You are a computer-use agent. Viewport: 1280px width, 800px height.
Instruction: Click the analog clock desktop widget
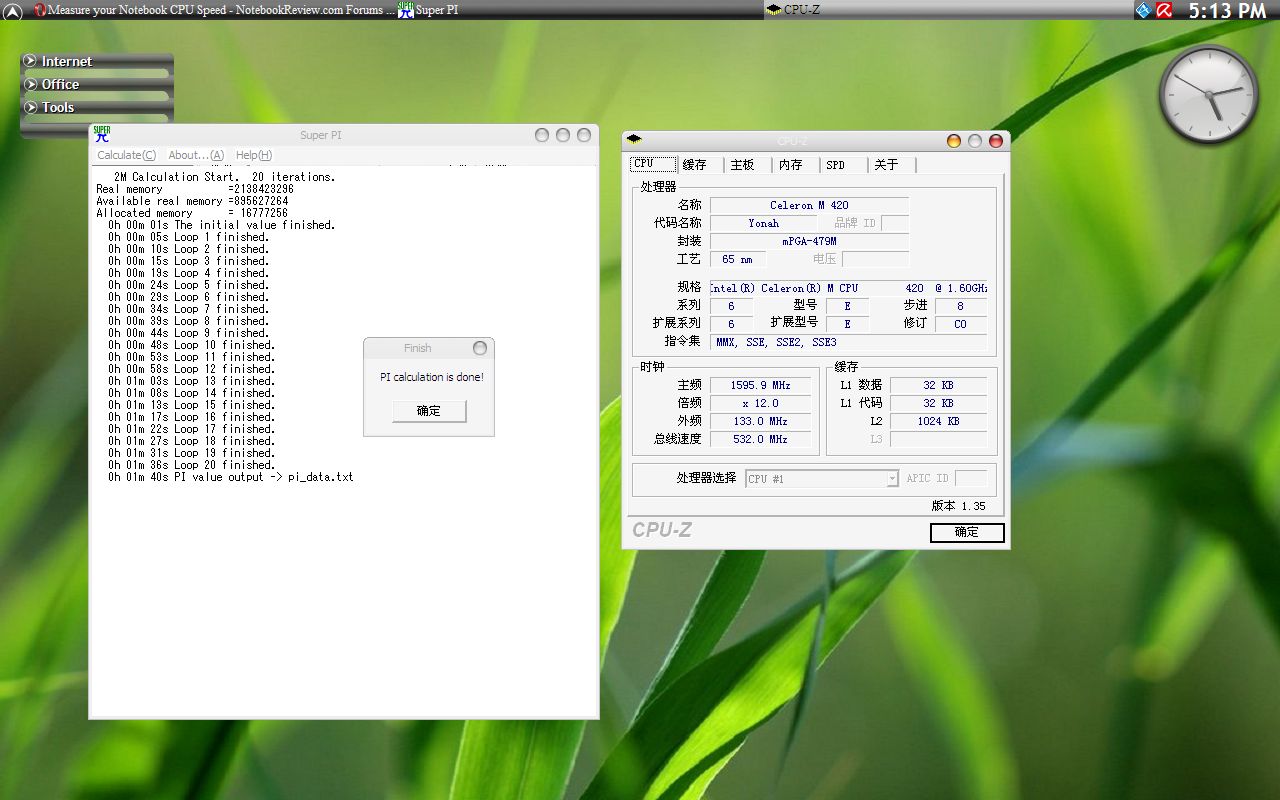click(x=1208, y=94)
